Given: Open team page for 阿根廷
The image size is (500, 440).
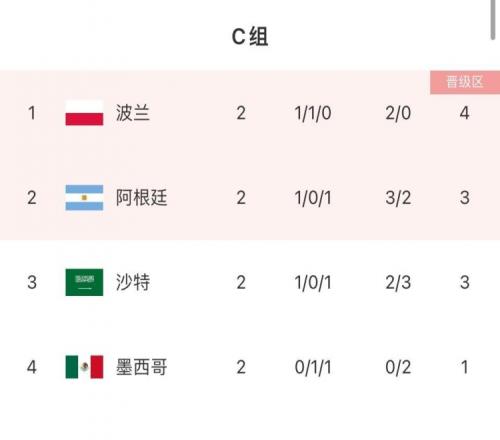Looking at the screenshot, I should 141,198.
